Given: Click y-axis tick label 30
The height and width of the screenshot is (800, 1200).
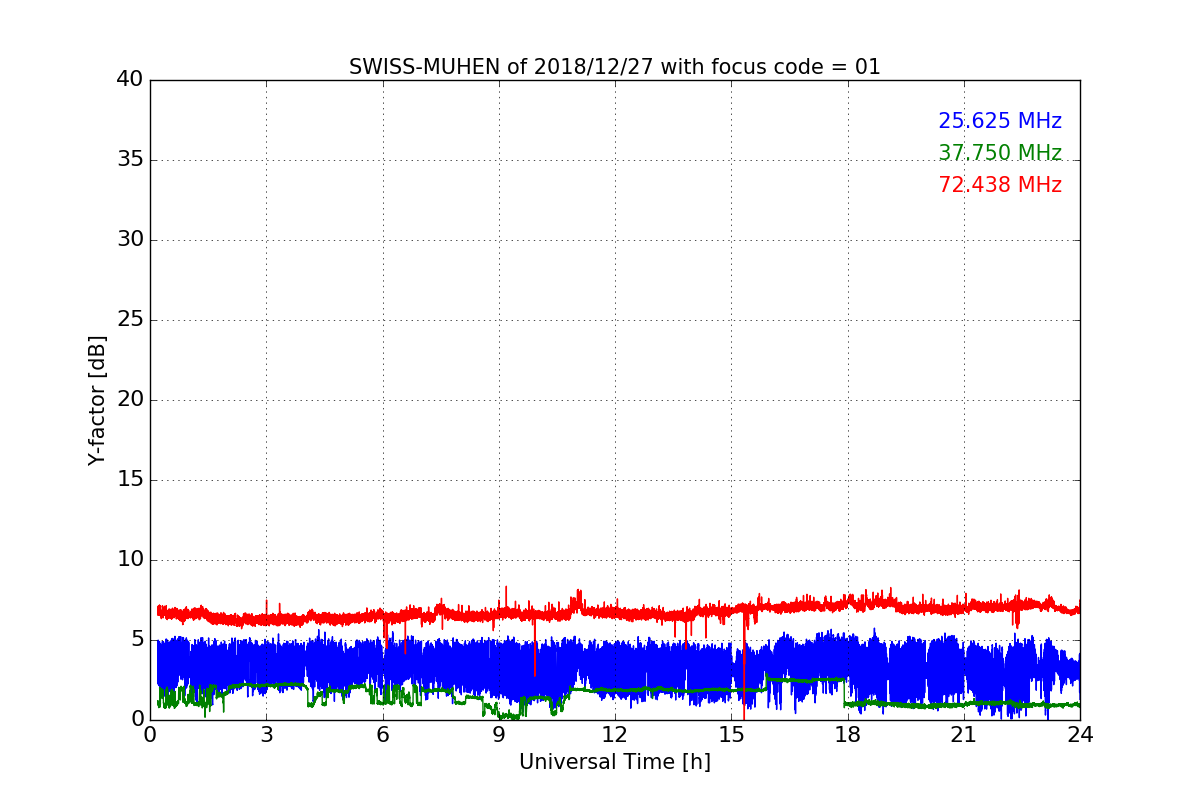Looking at the screenshot, I should coord(130,239).
